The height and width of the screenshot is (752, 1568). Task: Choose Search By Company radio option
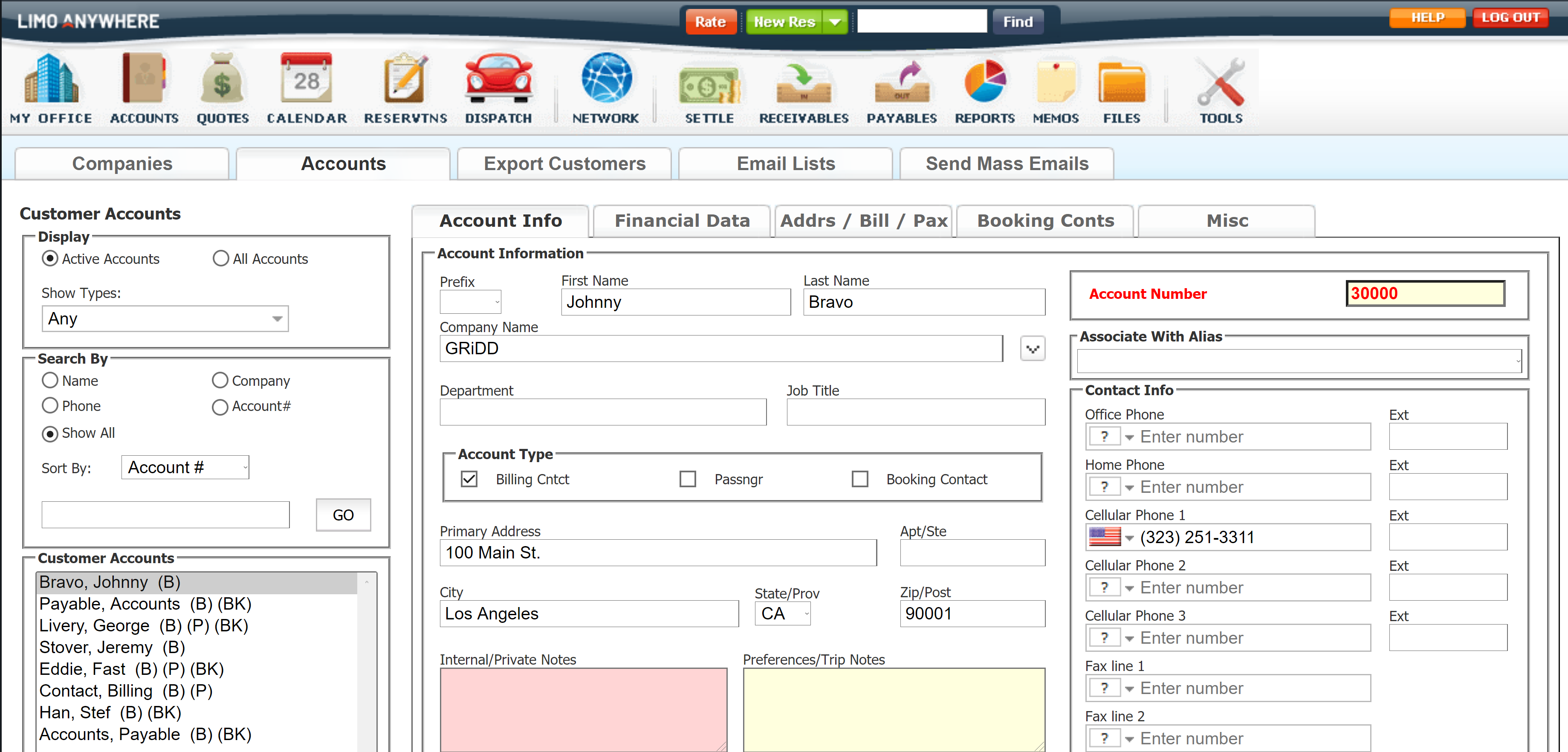[220, 381]
